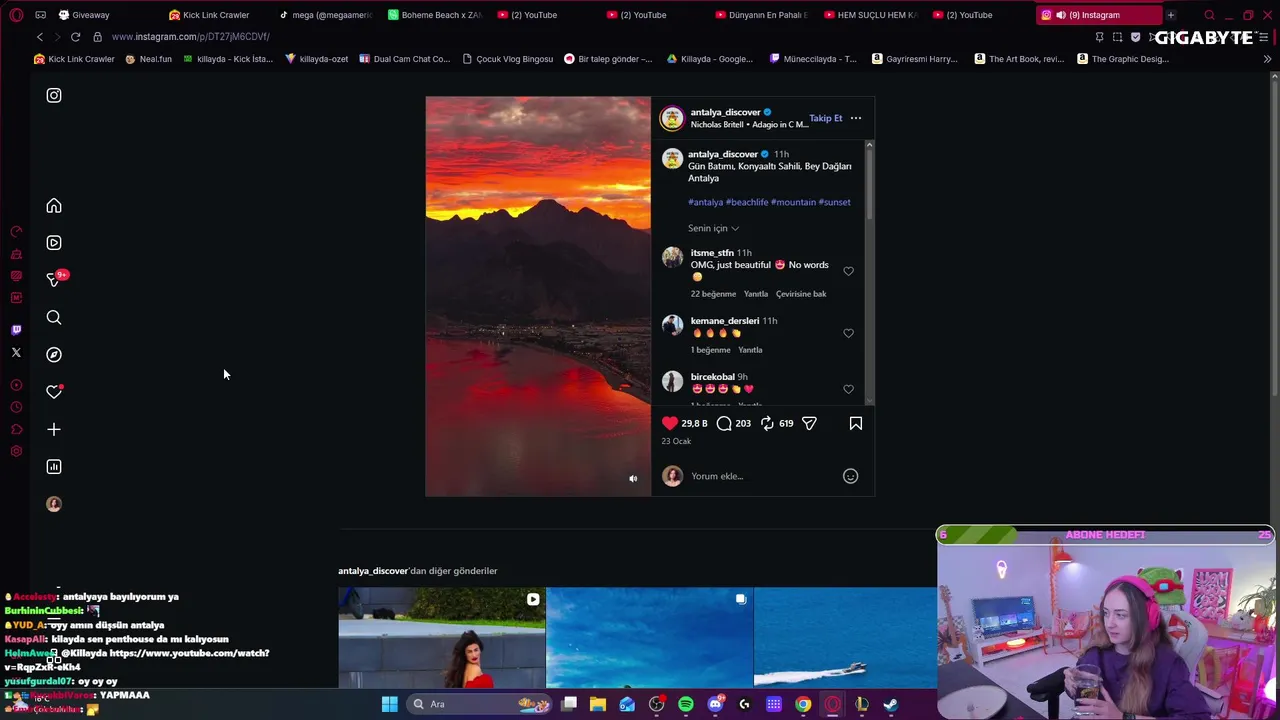Open Instagram direct messages icon

tap(54, 280)
